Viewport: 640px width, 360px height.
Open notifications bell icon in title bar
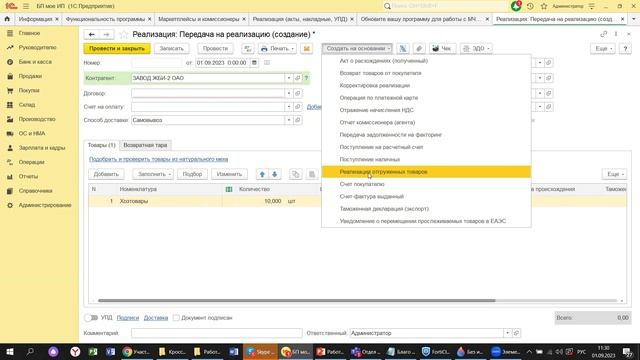point(516,6)
